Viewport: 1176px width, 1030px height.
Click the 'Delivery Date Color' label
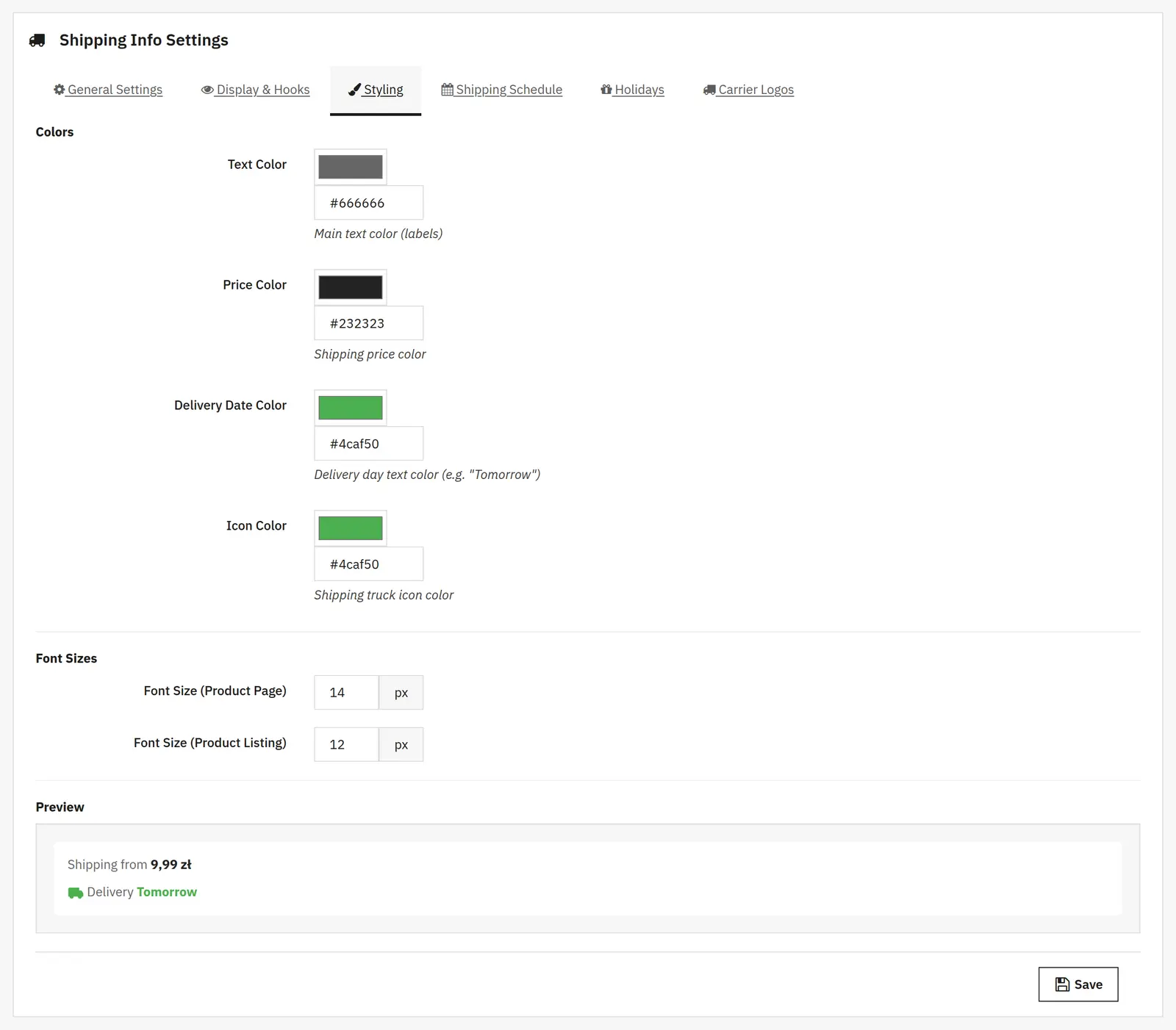click(230, 406)
